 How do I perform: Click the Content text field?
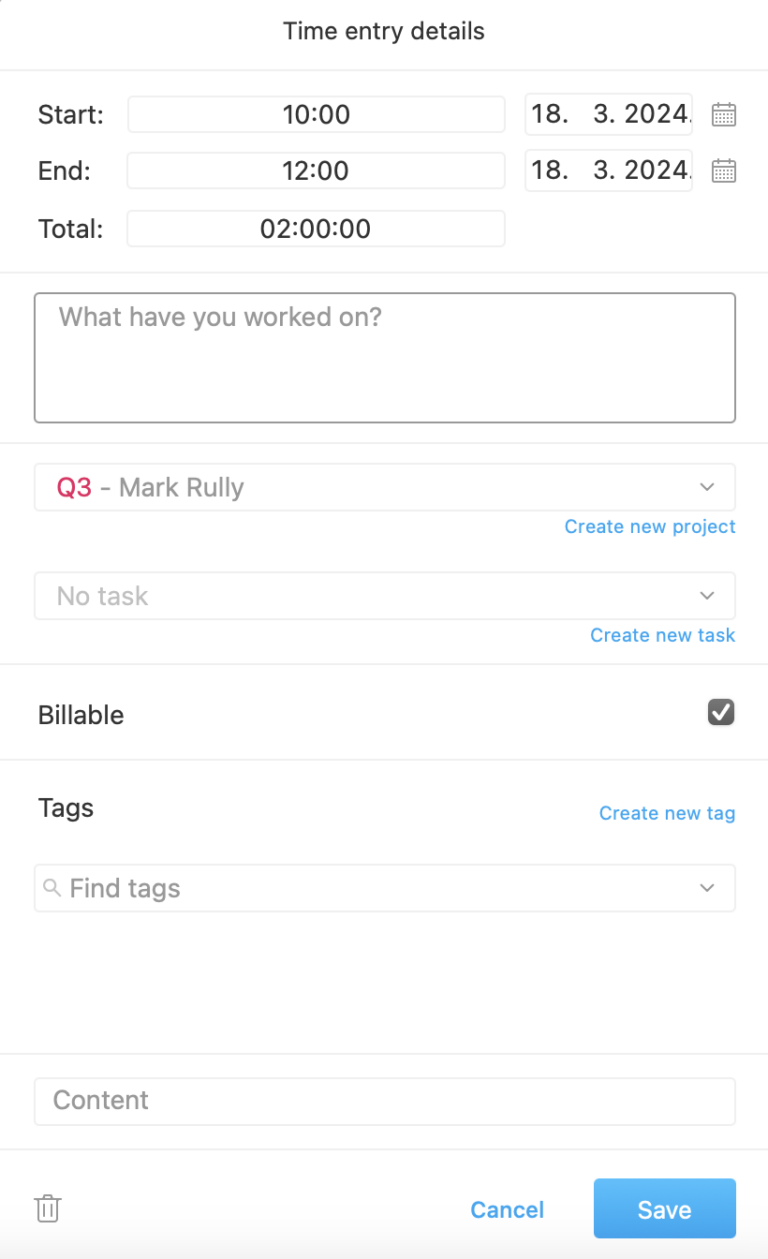click(385, 1101)
